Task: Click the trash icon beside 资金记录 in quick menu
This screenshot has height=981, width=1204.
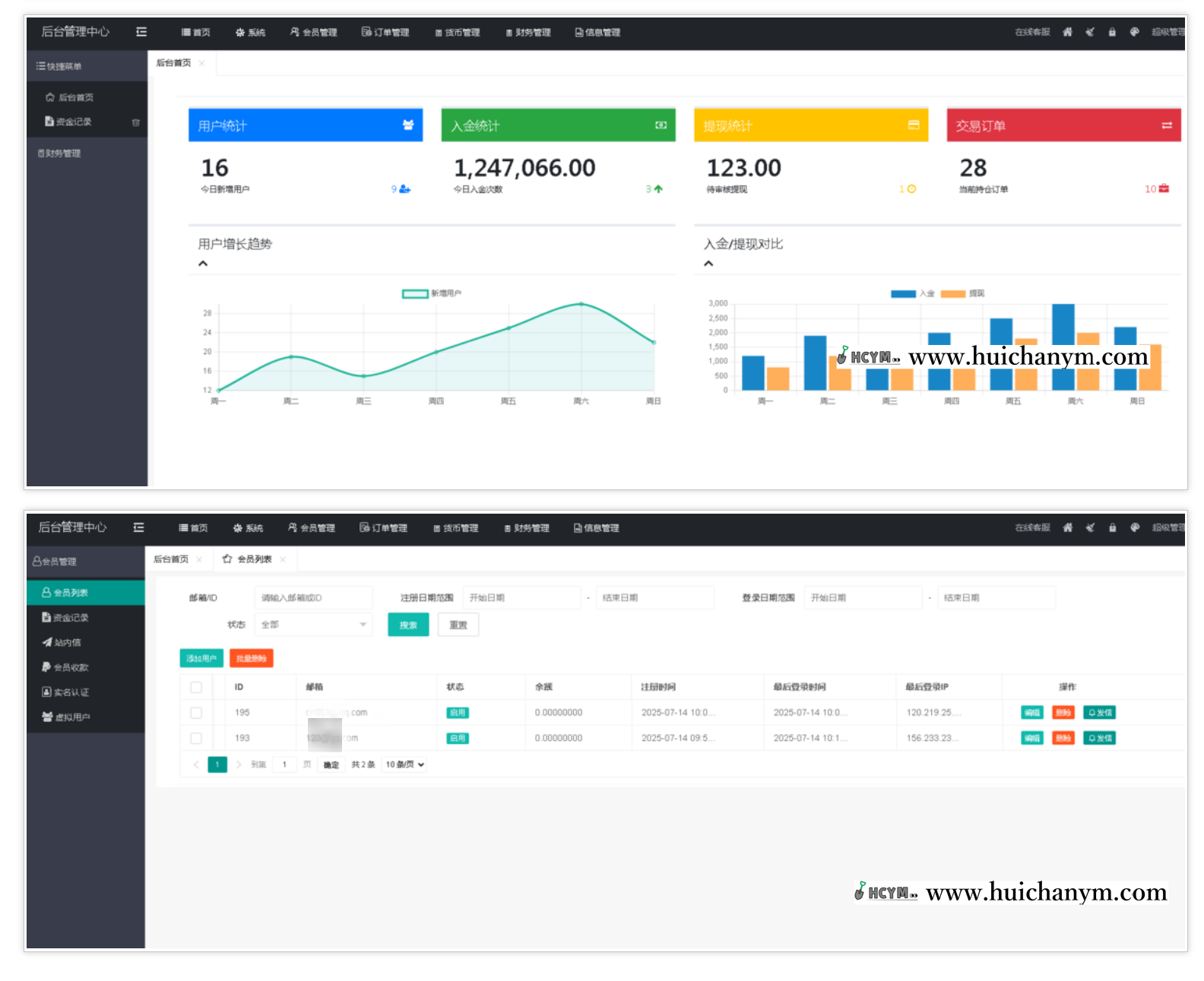Action: (135, 122)
